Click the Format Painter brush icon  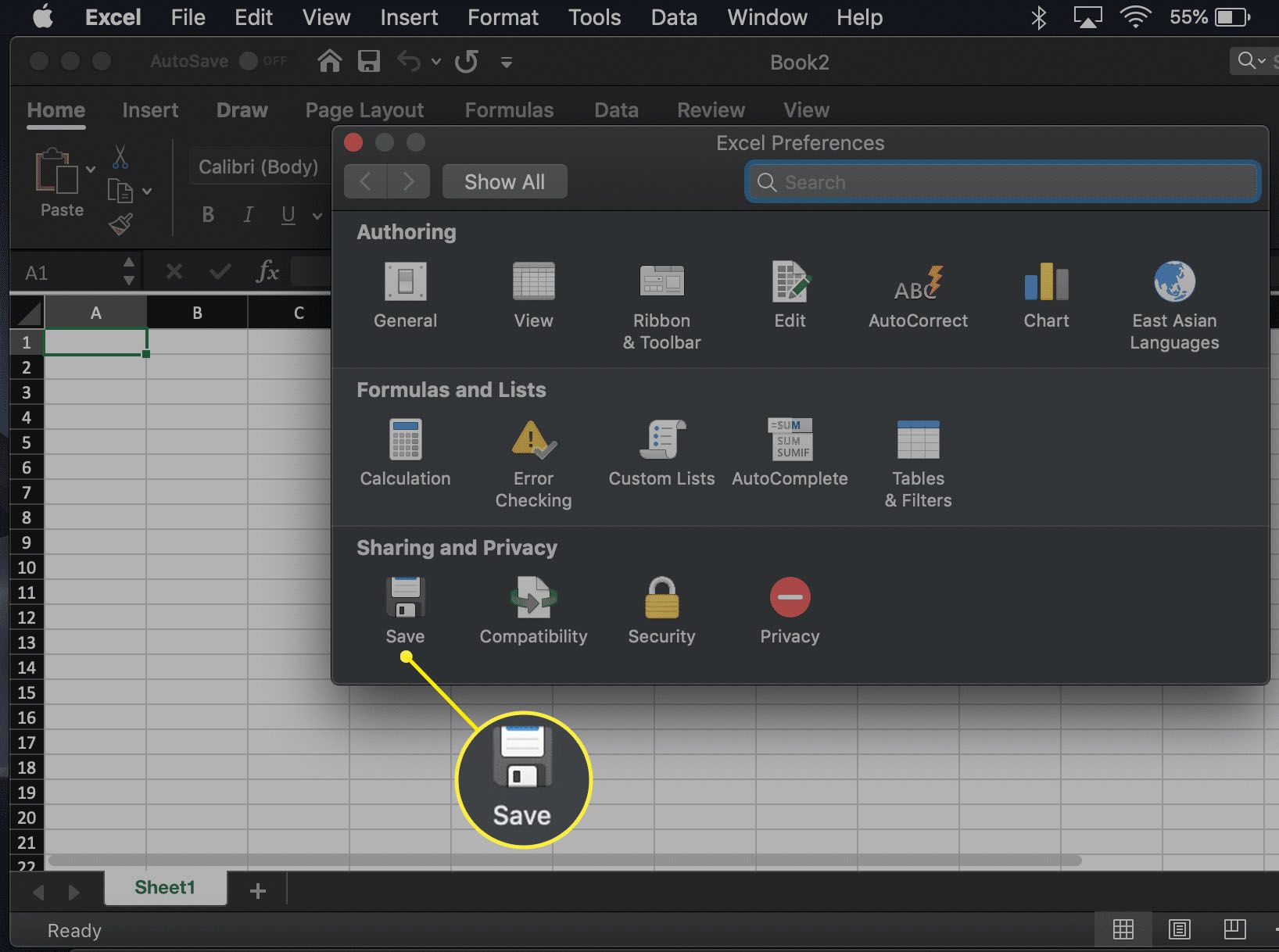(120, 224)
